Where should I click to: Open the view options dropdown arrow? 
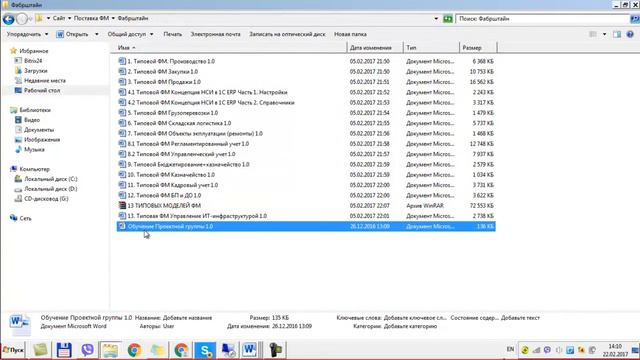604,34
